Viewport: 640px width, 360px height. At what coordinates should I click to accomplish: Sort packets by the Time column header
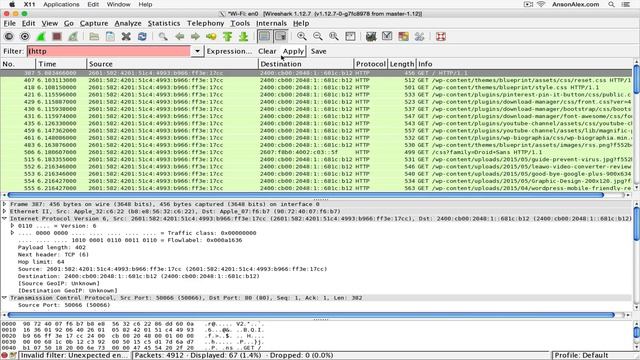click(61, 64)
